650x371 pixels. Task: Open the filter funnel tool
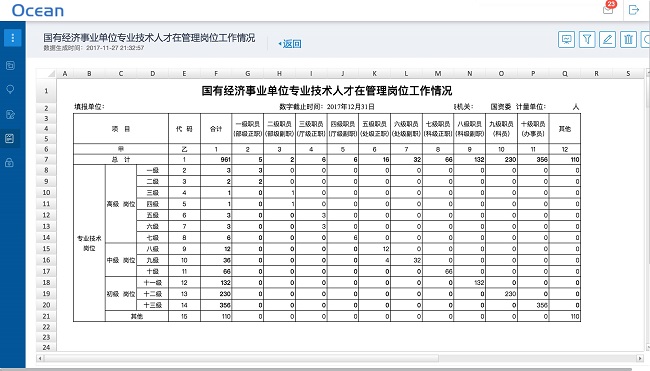[587, 39]
